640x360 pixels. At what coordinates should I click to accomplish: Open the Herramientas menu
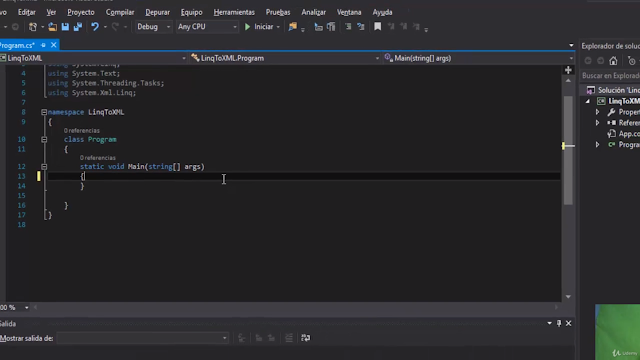[234, 12]
